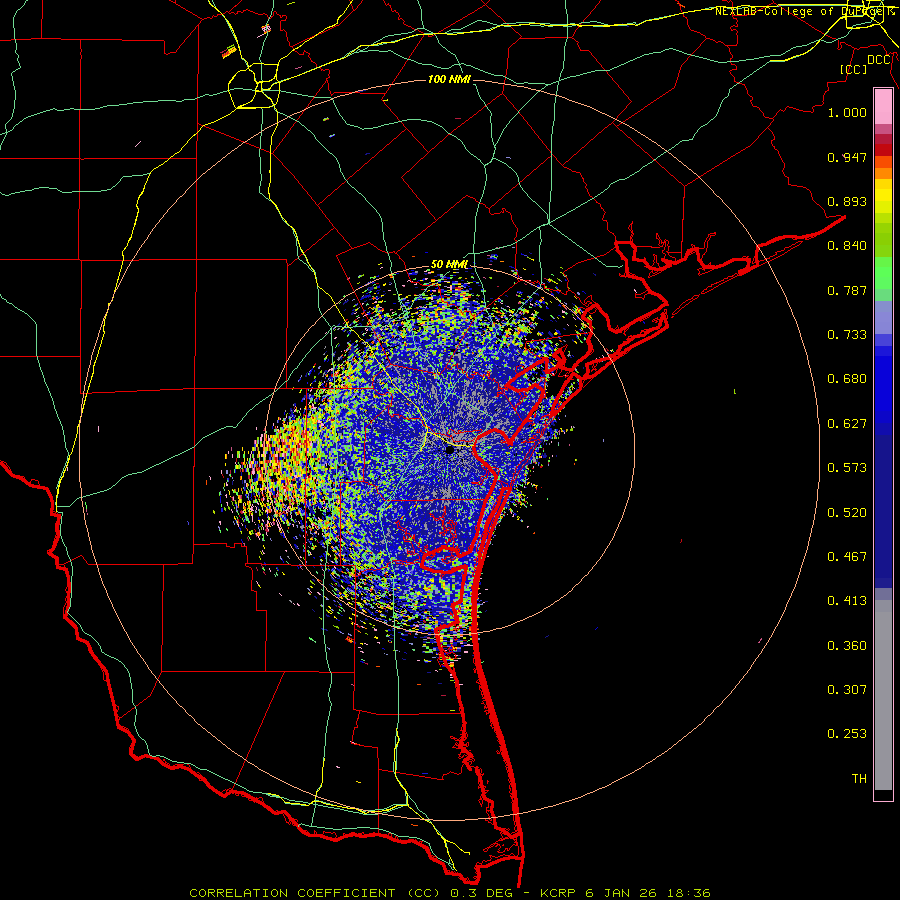Screen dimensions: 900x900
Task: Click the black radar site dot at center
Action: (x=449, y=450)
